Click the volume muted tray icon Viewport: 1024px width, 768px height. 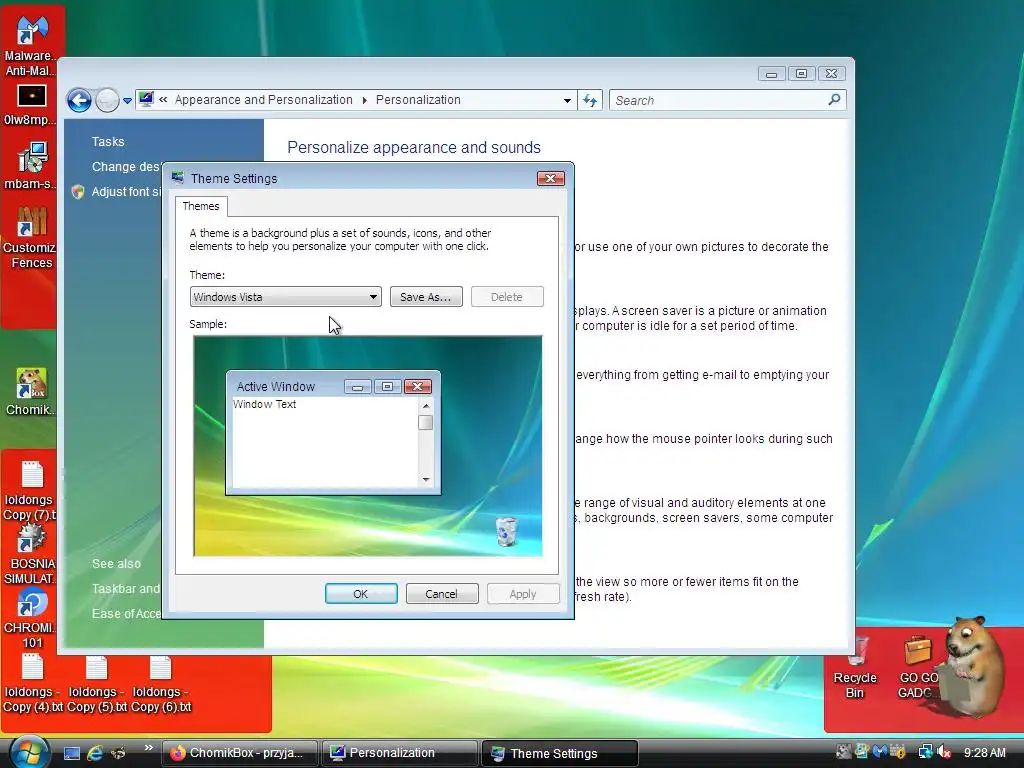tap(944, 752)
